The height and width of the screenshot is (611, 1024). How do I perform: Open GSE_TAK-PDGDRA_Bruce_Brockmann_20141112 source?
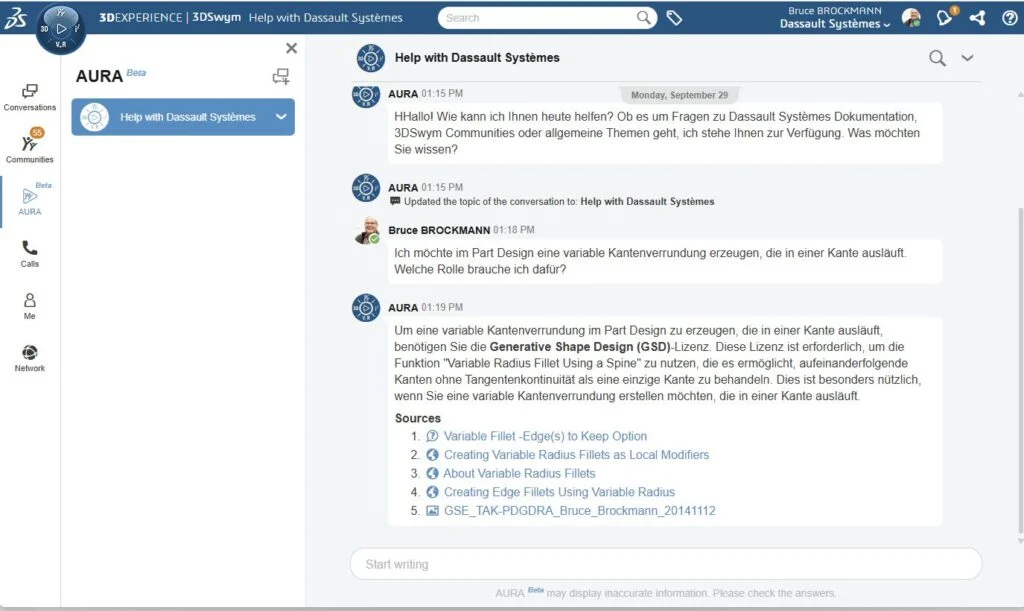click(x=580, y=510)
